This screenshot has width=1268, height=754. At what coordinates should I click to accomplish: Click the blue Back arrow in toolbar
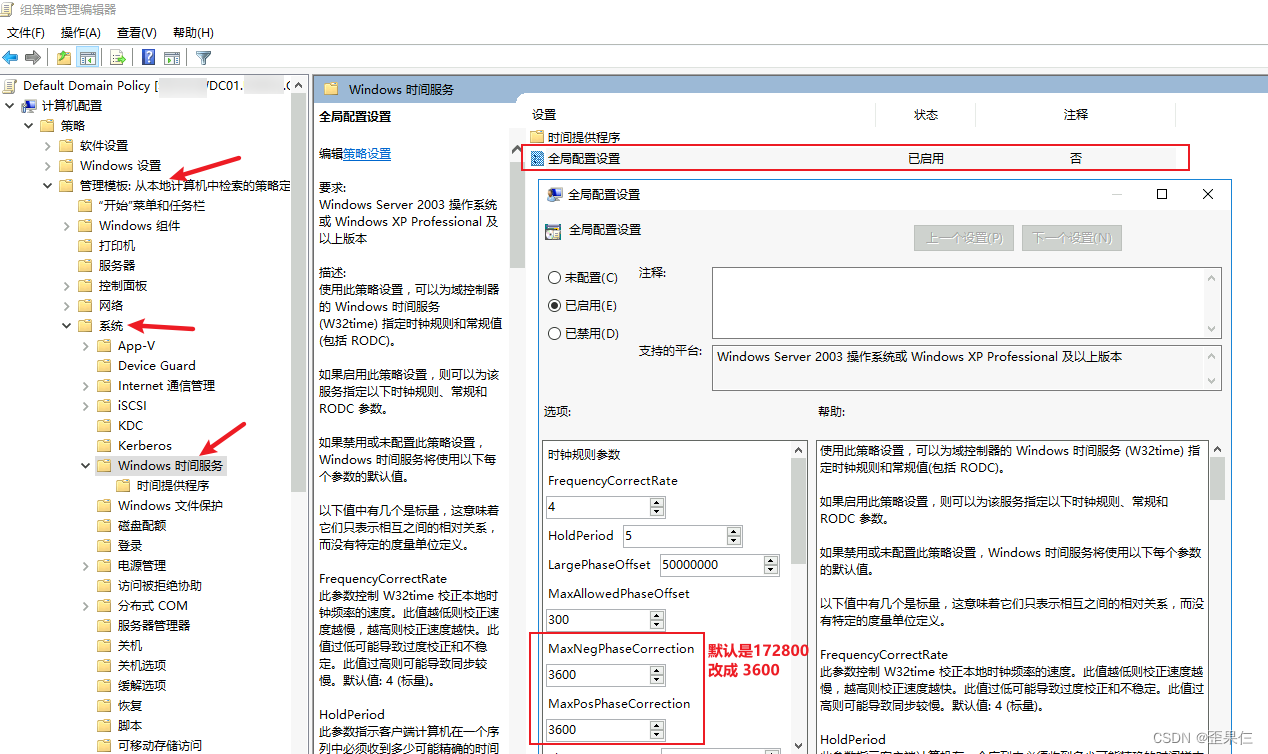[x=11, y=58]
